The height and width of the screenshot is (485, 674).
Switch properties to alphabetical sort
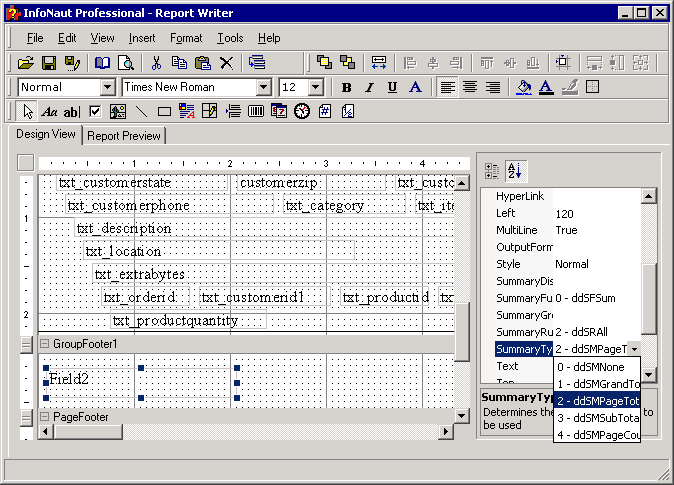[x=515, y=171]
